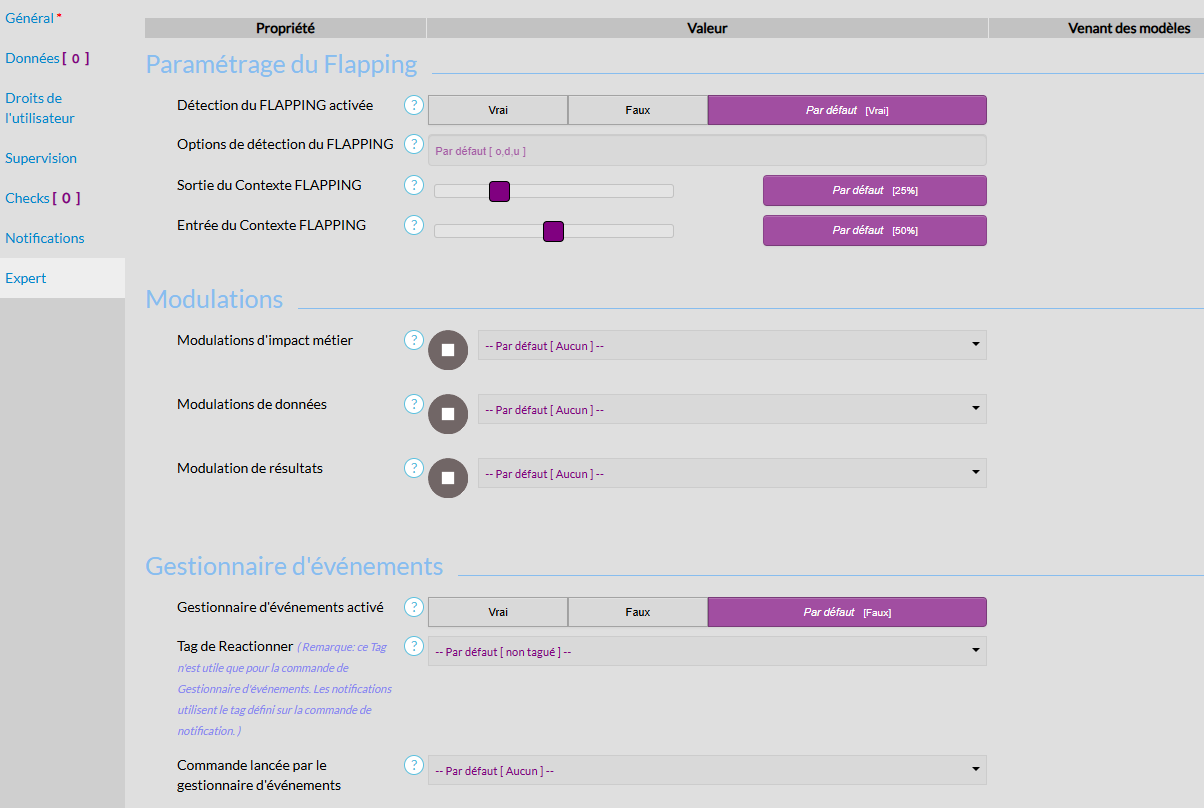The height and width of the screenshot is (808, 1204).
Task: Reset Sortie du Contexte to Par défaut 25%
Action: click(x=874, y=190)
